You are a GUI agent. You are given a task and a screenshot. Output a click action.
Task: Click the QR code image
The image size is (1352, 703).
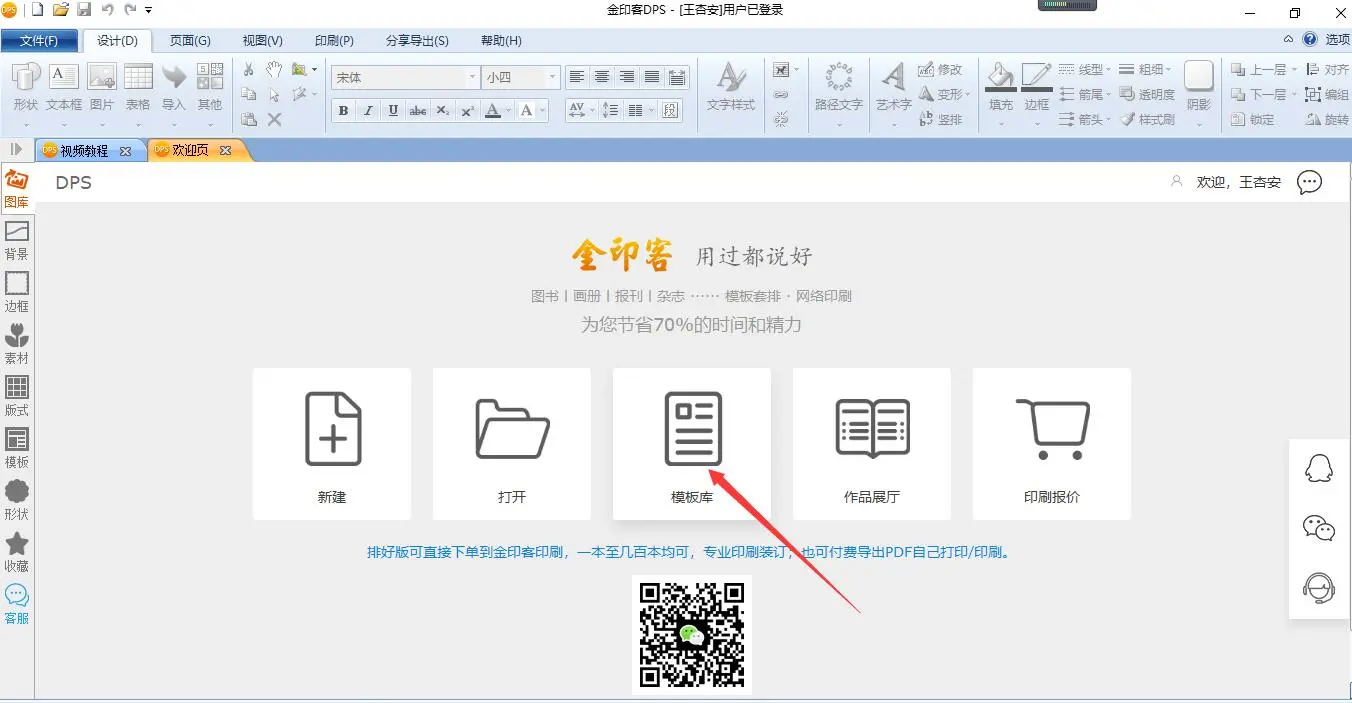pyautogui.click(x=692, y=634)
